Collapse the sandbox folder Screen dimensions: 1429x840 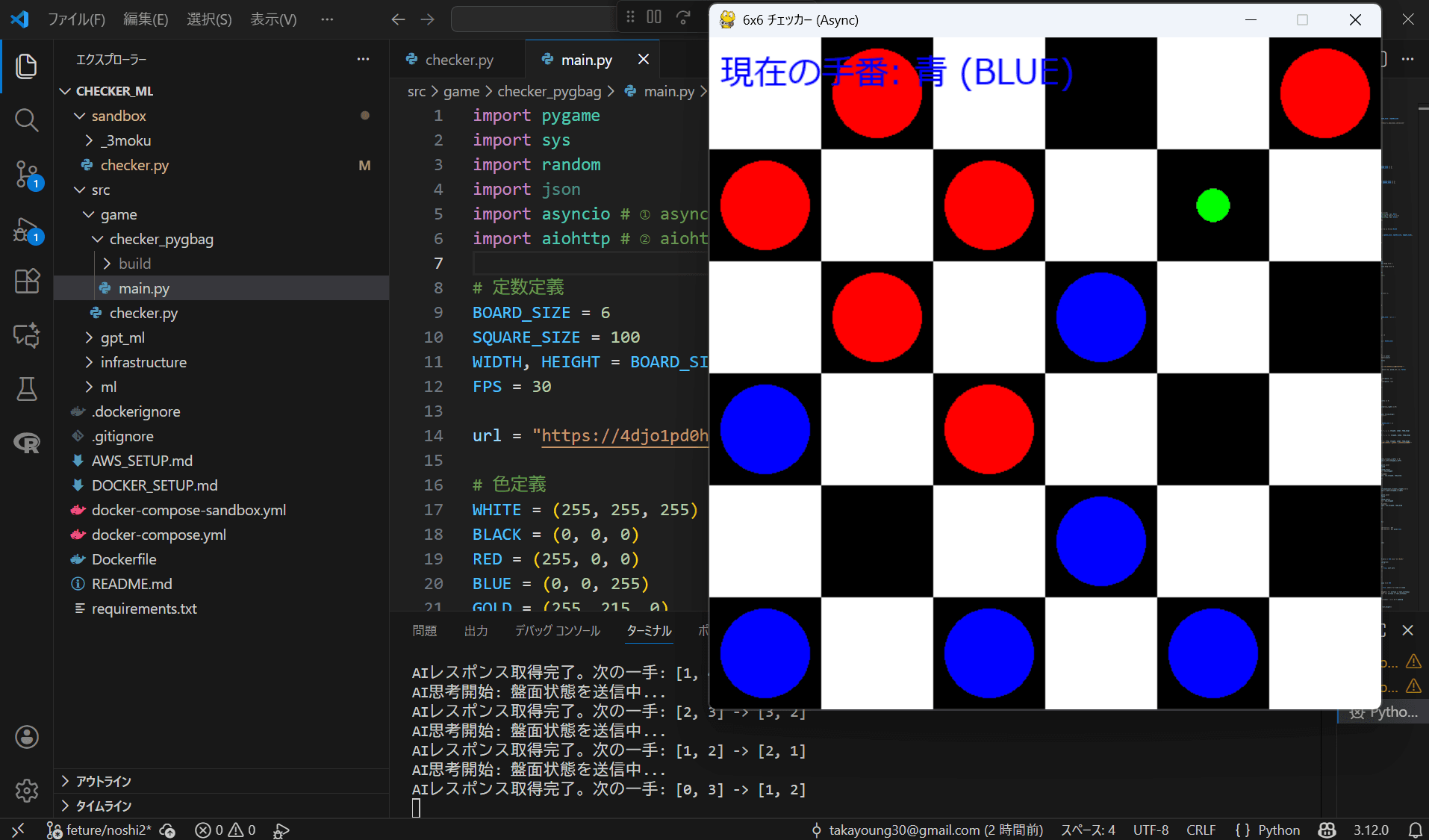click(118, 116)
